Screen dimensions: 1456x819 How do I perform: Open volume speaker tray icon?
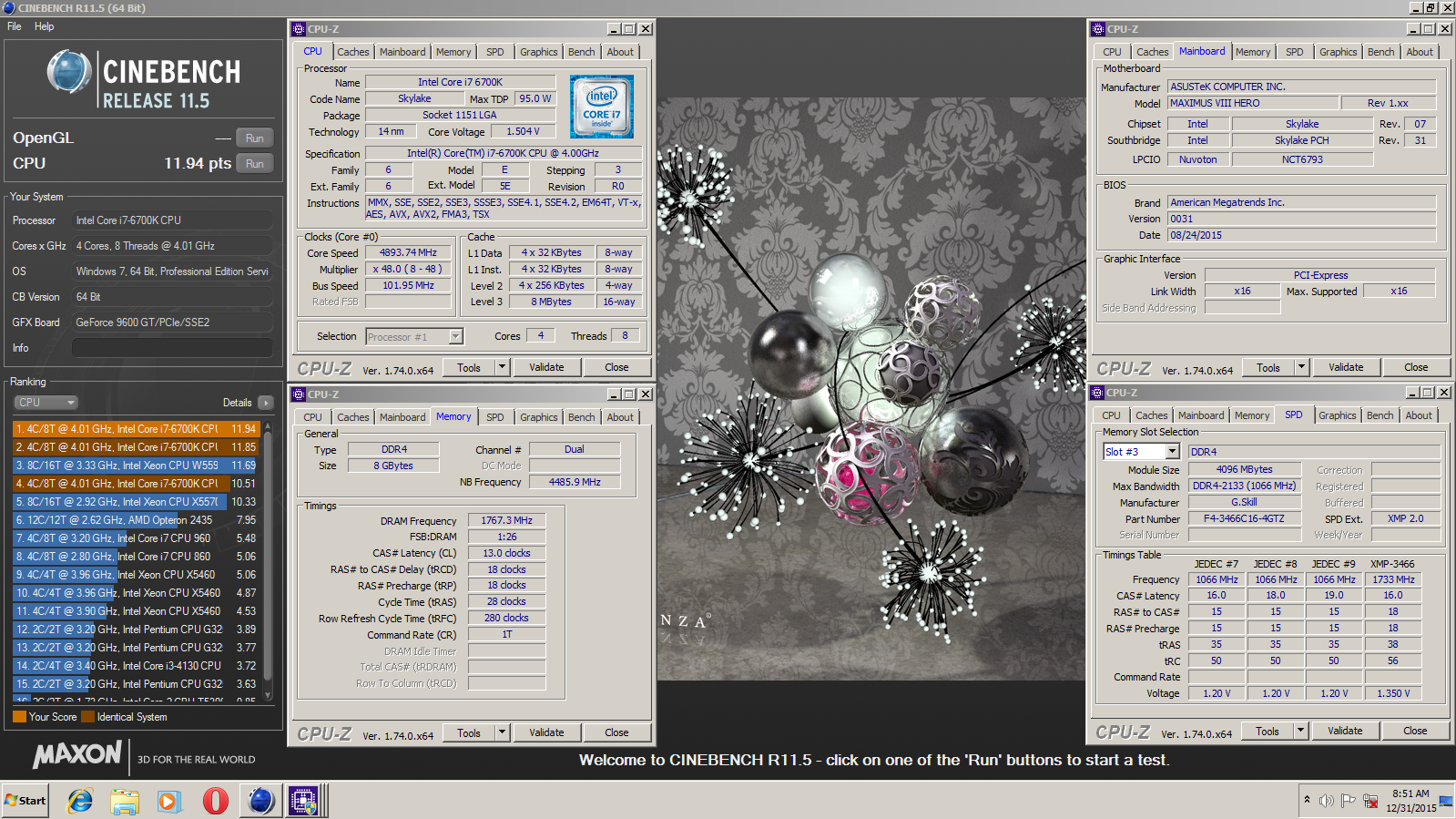pyautogui.click(x=1326, y=801)
